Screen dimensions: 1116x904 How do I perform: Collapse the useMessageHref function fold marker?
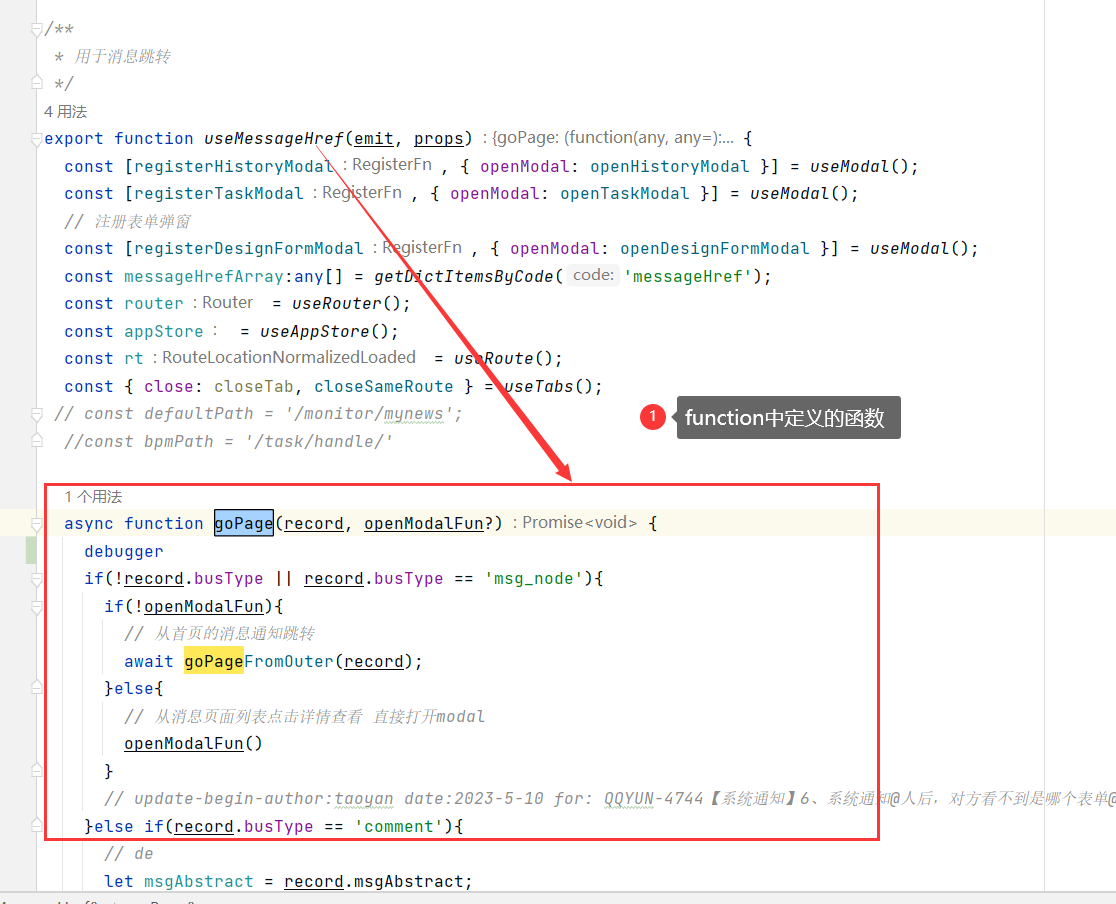[37, 139]
